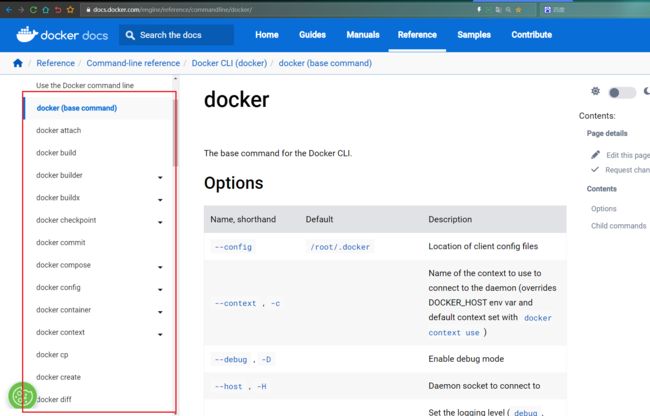Expand the docker container submenu

tap(160, 312)
